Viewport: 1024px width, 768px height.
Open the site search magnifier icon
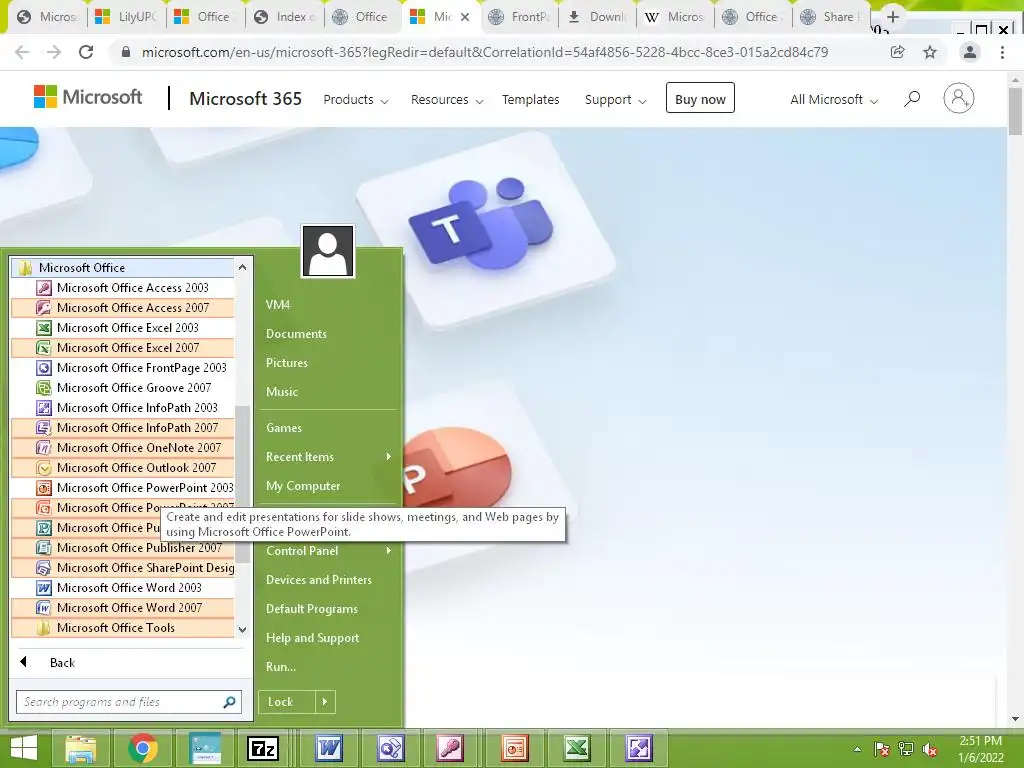pos(912,99)
